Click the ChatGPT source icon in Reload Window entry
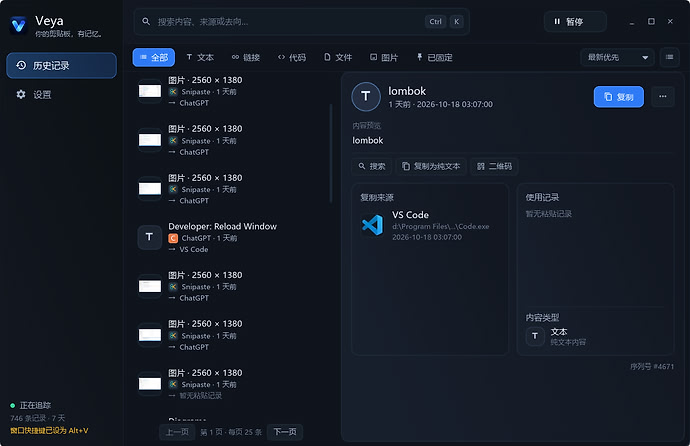 pos(173,238)
